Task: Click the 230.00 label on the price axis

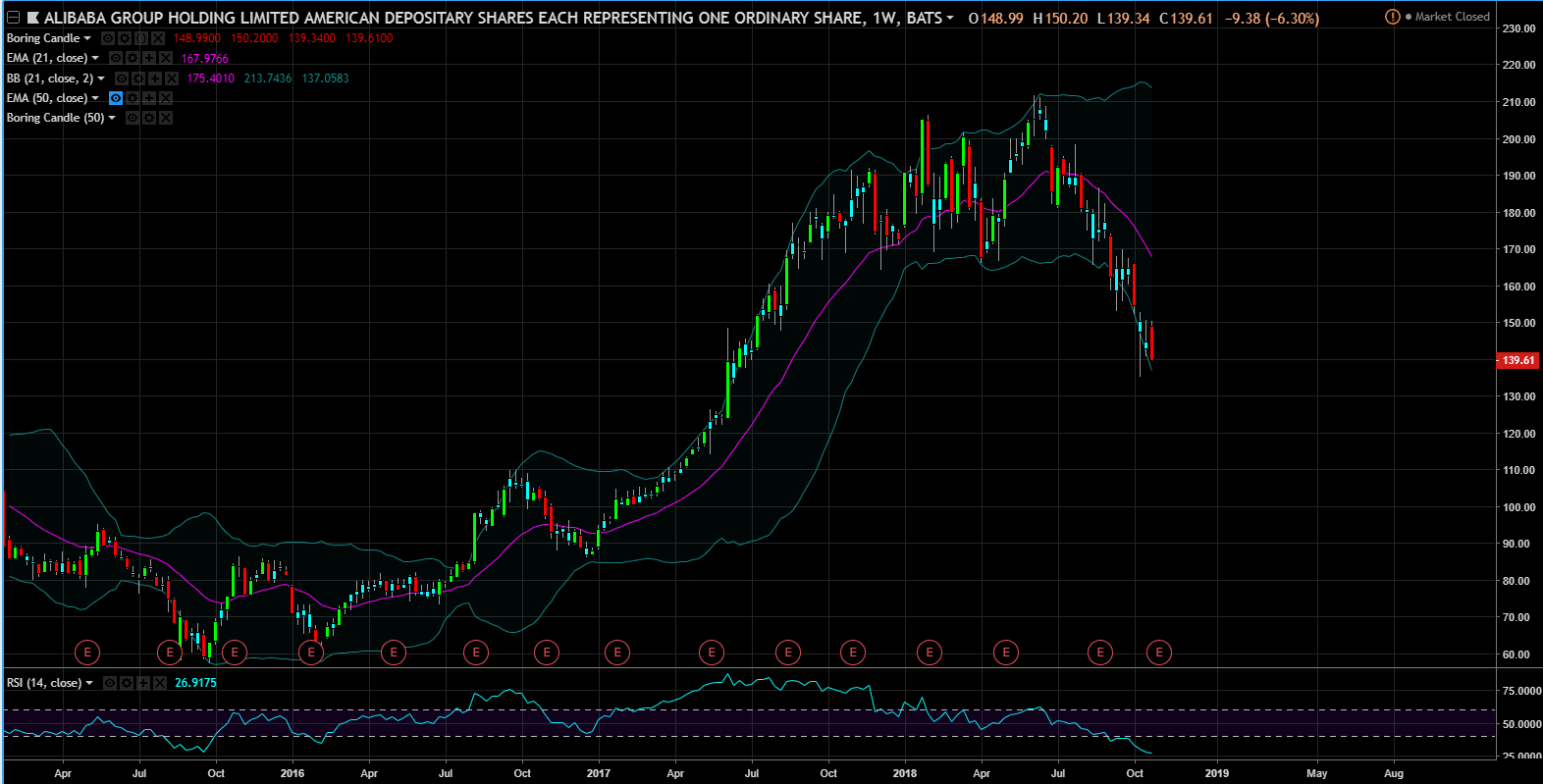Action: 1518,28
